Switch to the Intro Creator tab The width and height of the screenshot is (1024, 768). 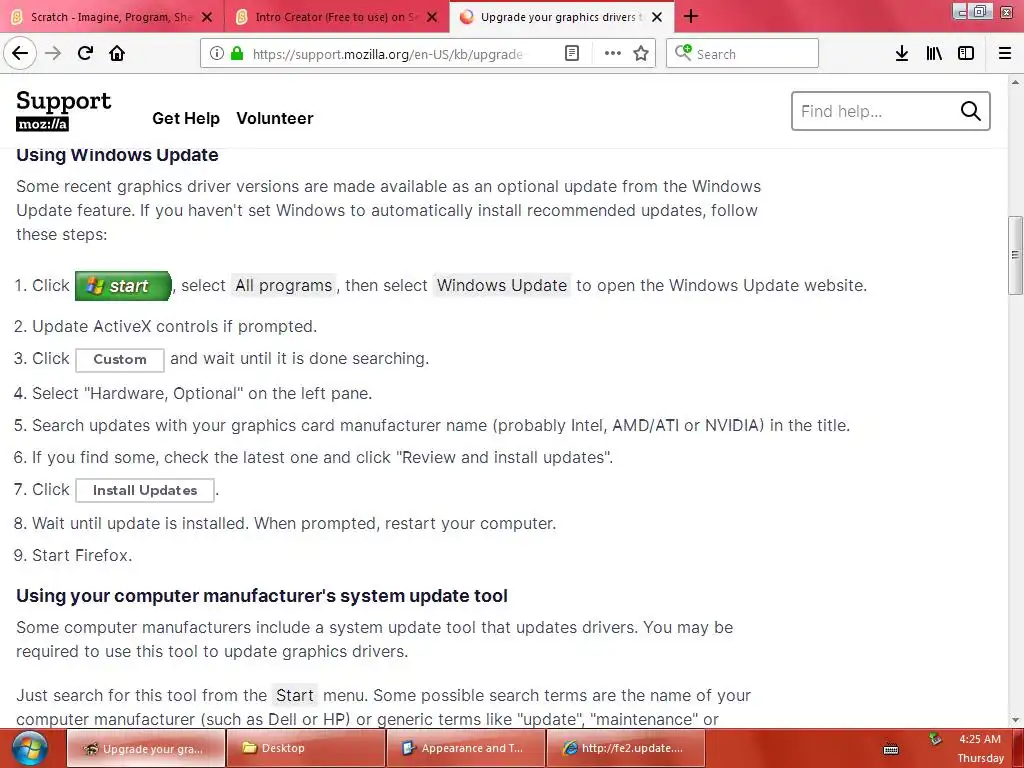click(336, 17)
